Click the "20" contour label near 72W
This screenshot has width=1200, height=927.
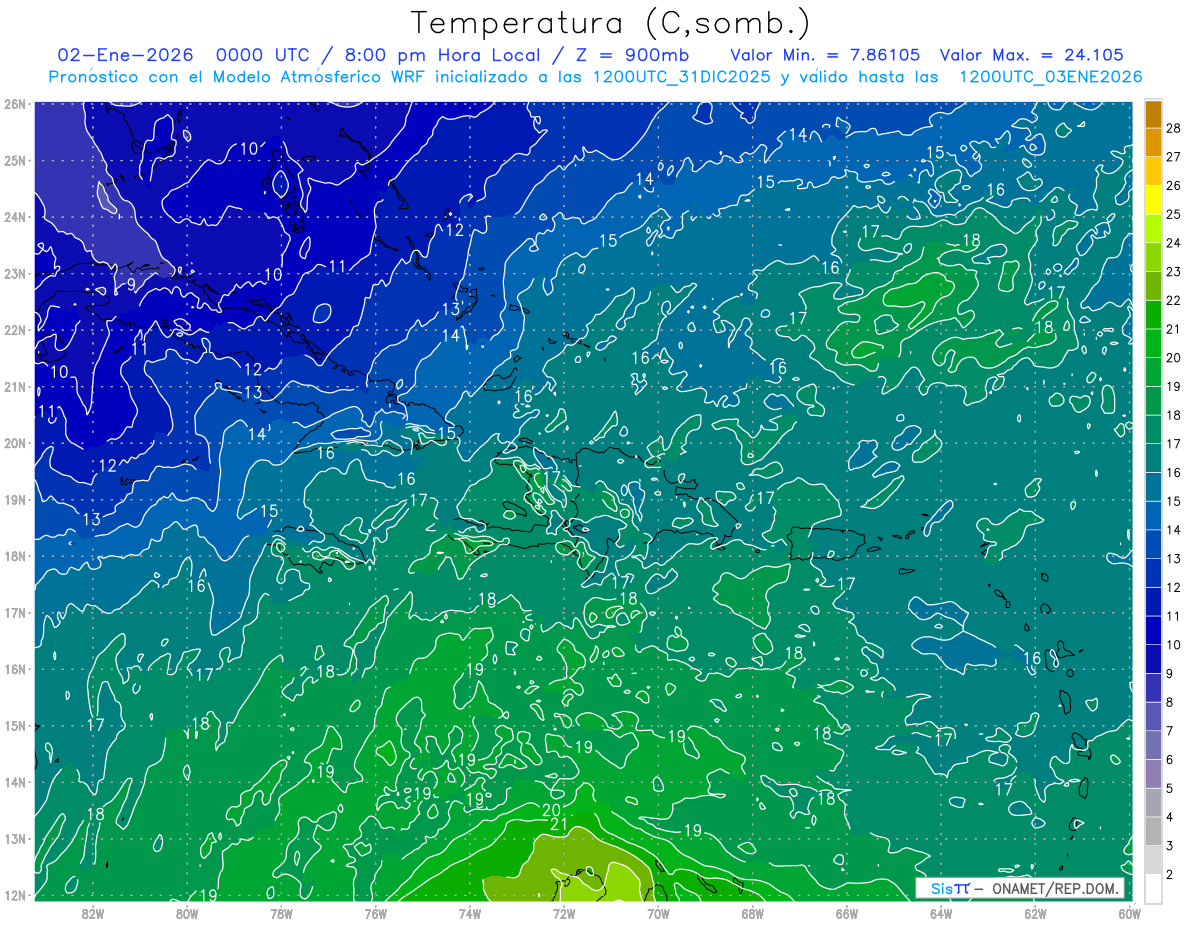[551, 810]
